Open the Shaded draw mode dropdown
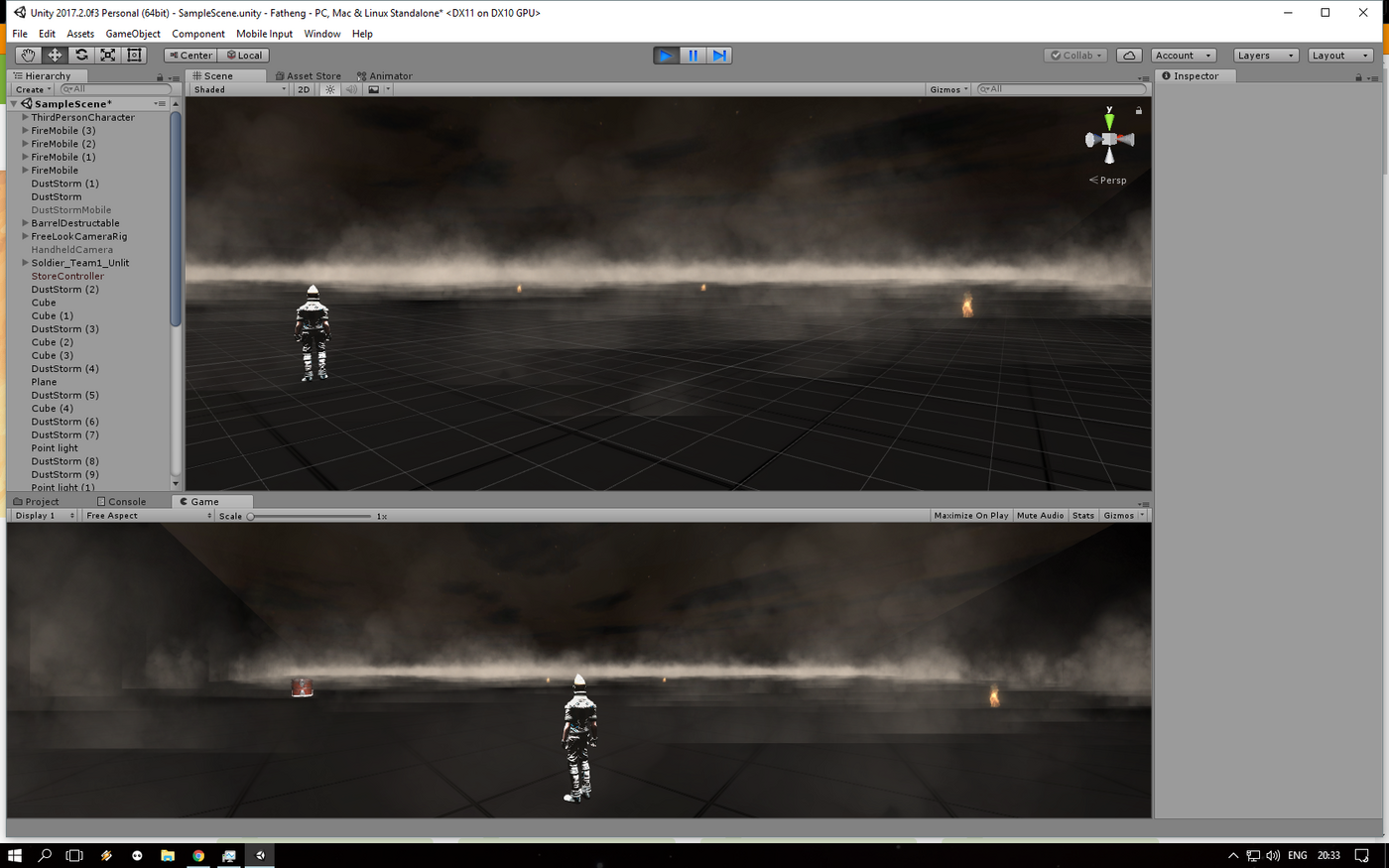The width and height of the screenshot is (1389, 868). (x=239, y=89)
